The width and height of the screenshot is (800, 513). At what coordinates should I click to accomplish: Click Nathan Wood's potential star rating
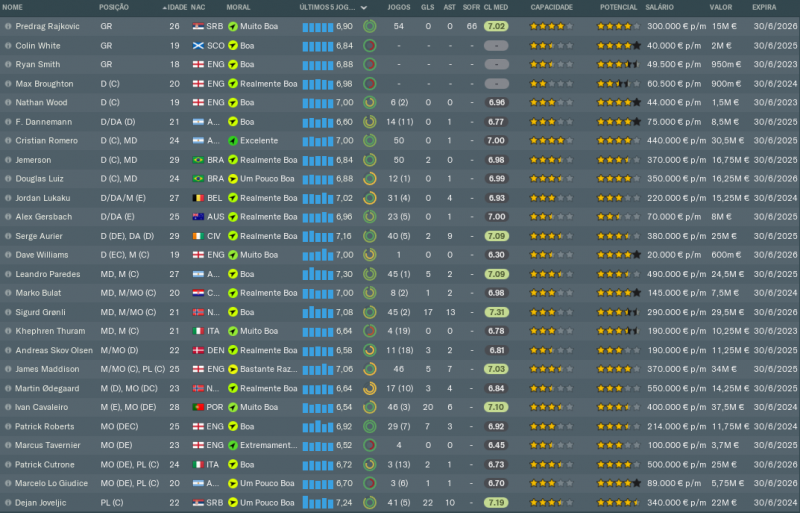[x=618, y=102]
